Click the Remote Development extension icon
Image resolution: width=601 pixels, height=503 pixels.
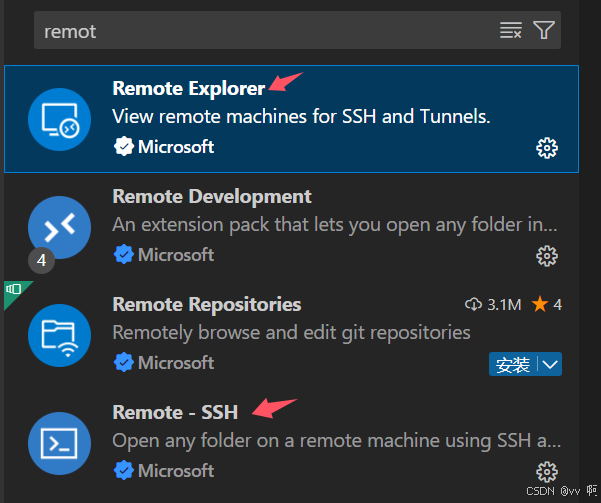[59, 227]
